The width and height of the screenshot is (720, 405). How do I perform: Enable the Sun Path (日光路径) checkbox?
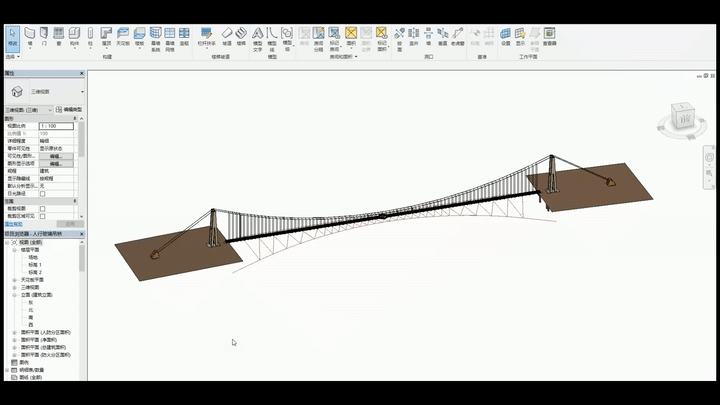click(42, 193)
